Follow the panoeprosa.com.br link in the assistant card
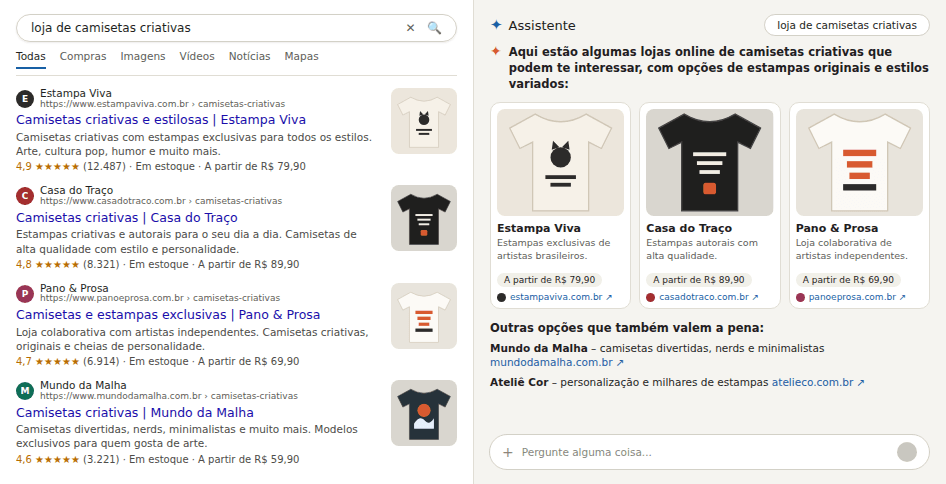 [x=856, y=298]
